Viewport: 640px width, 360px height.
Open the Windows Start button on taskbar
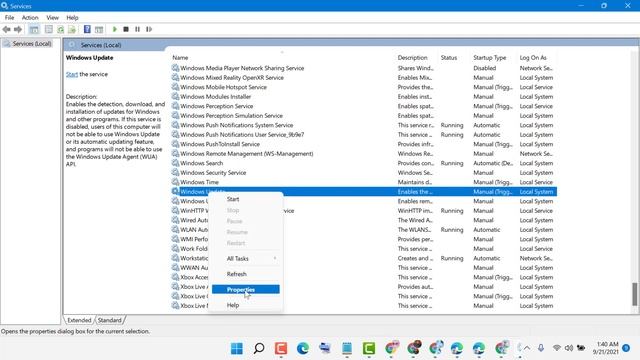point(237,348)
